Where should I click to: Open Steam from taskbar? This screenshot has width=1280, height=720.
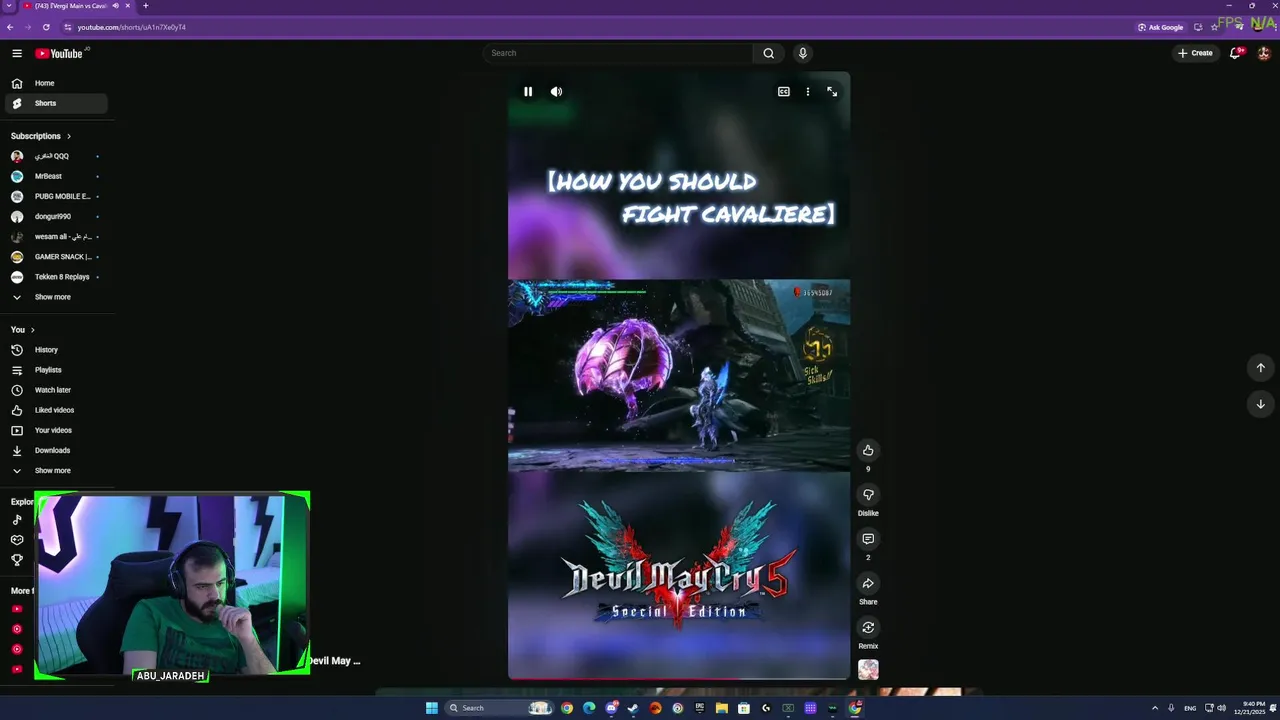click(633, 708)
